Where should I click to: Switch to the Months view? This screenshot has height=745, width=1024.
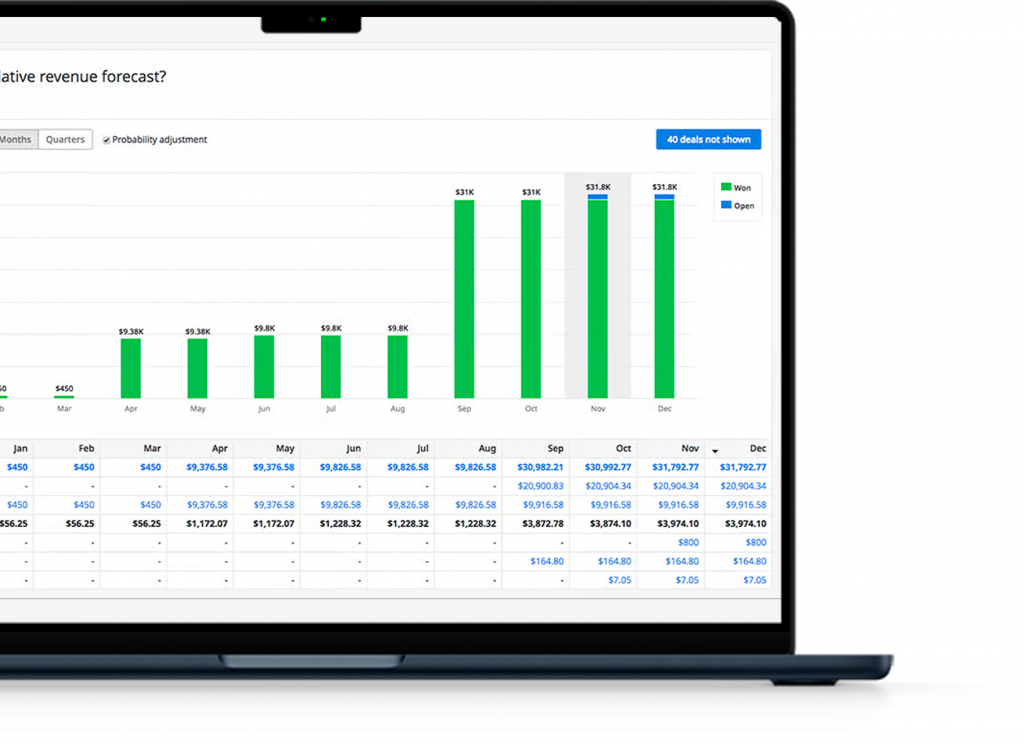(17, 140)
